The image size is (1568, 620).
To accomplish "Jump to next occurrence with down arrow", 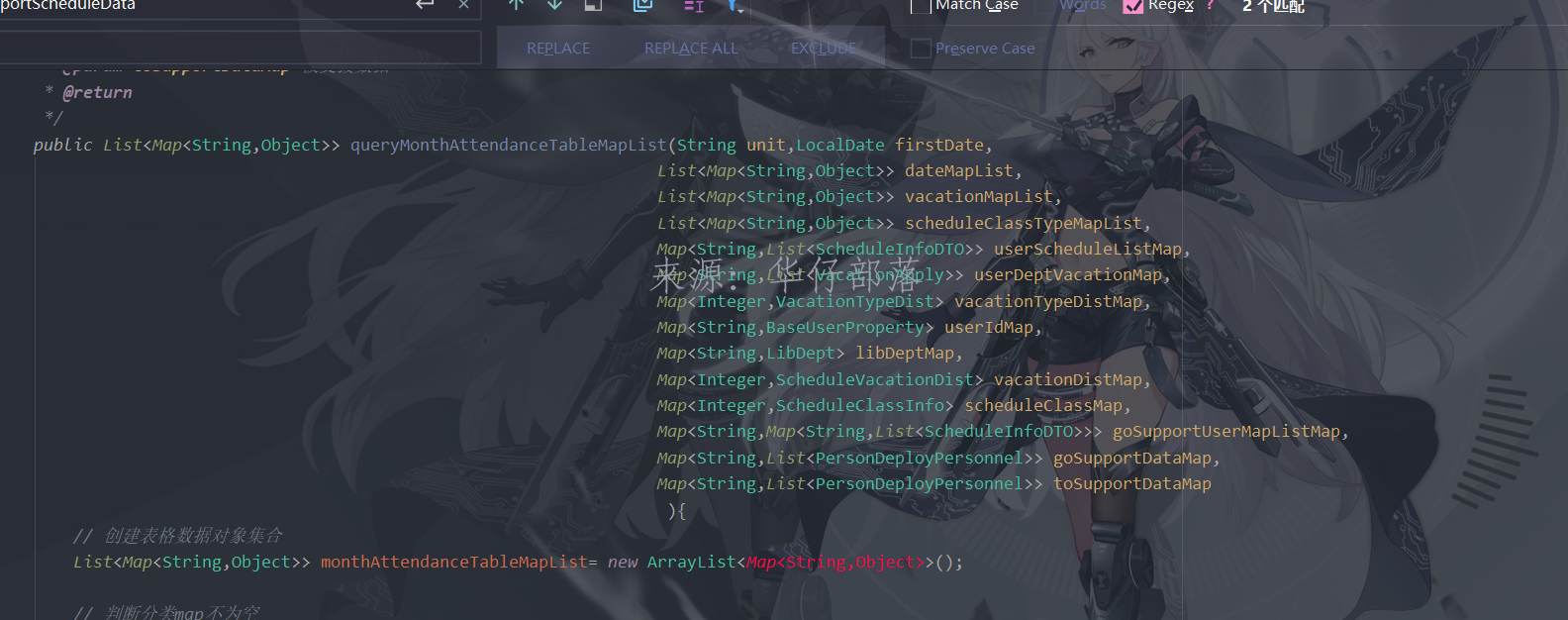I will tap(555, 5).
